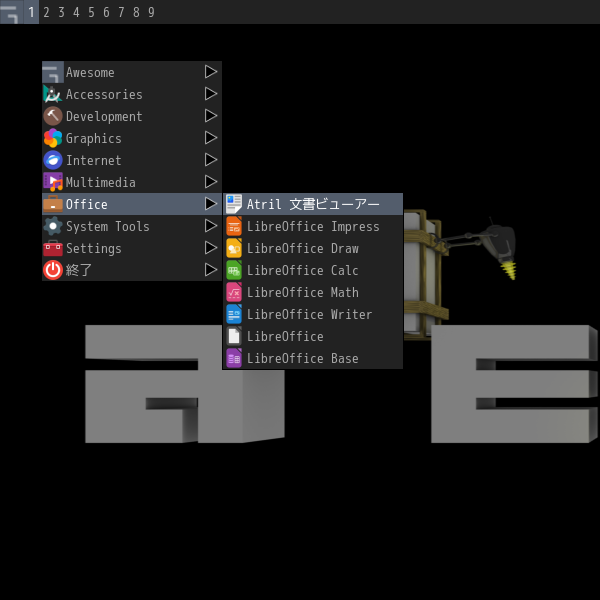The height and width of the screenshot is (600, 600).
Task: Switch to workspace tag 3
Action: click(61, 12)
